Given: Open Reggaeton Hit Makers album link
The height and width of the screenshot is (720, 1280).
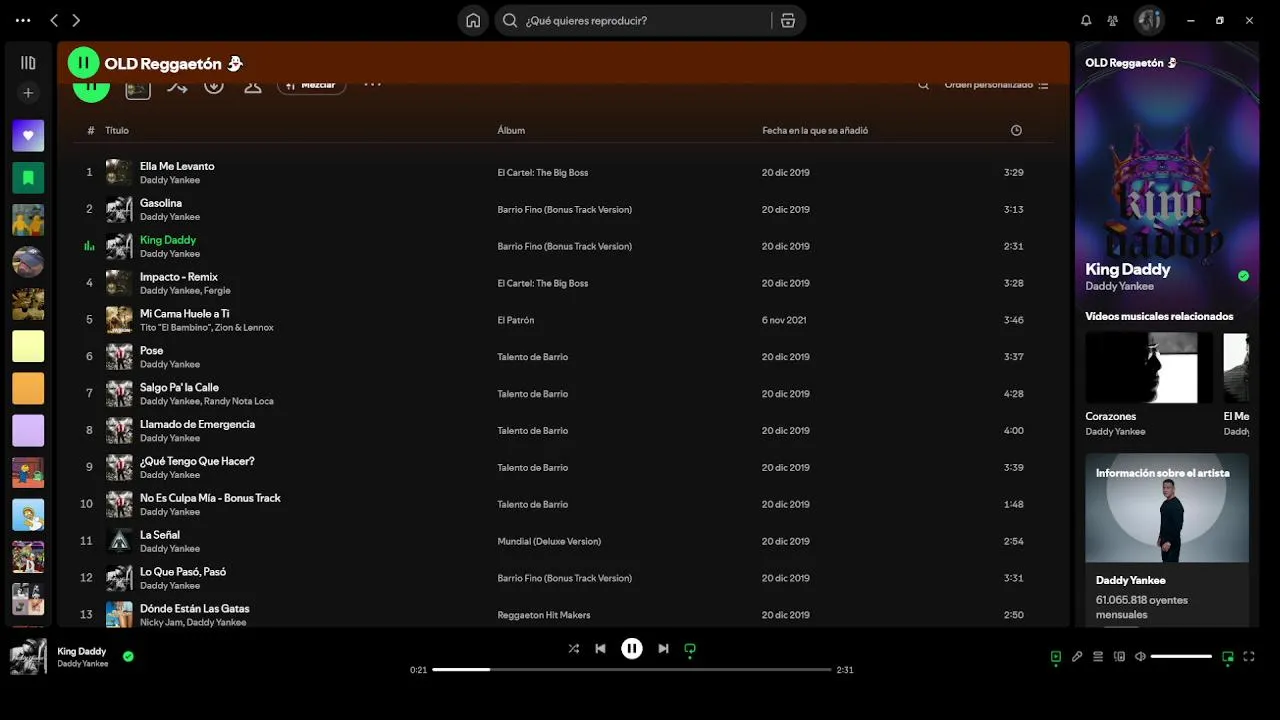Looking at the screenshot, I should pyautogui.click(x=544, y=615).
